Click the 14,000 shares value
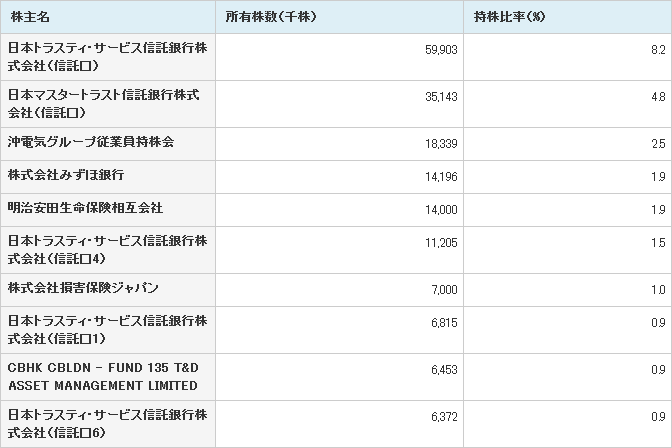Screen dimensions: 672x448 [x=441, y=210]
